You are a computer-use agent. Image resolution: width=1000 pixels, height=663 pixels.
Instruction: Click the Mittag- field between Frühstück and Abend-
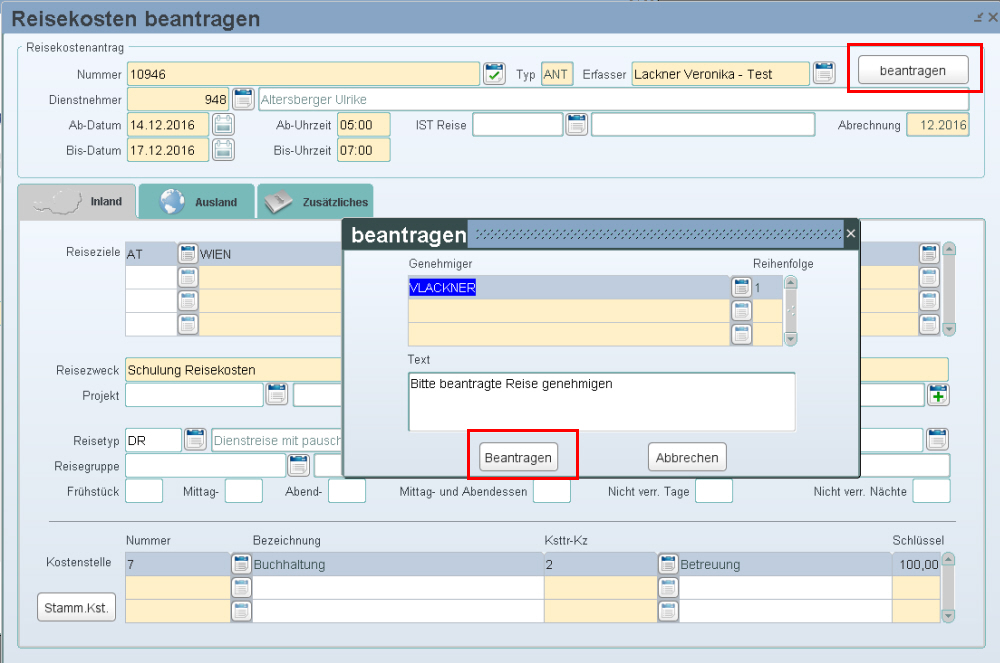coord(244,492)
